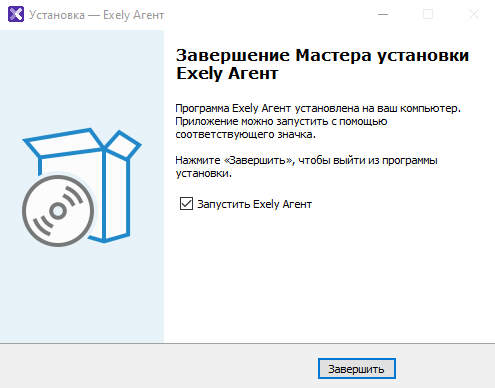This screenshot has height=388, width=495.
Task: Click the Программа Exely Агент установлена sentence
Action: point(318,108)
